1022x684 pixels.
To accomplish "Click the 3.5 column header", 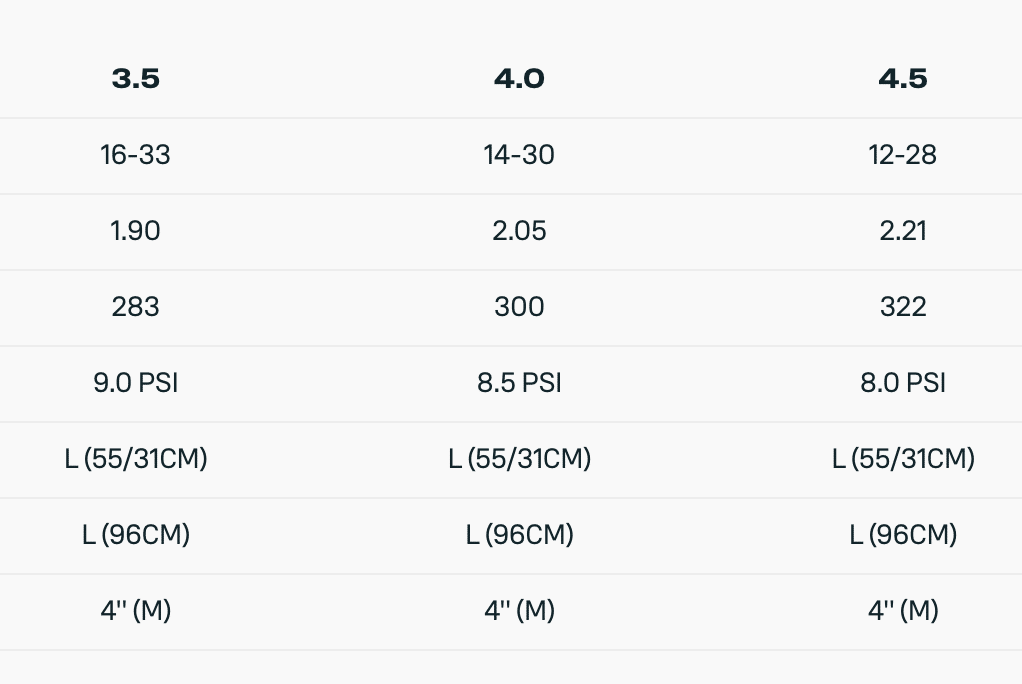I will click(136, 79).
